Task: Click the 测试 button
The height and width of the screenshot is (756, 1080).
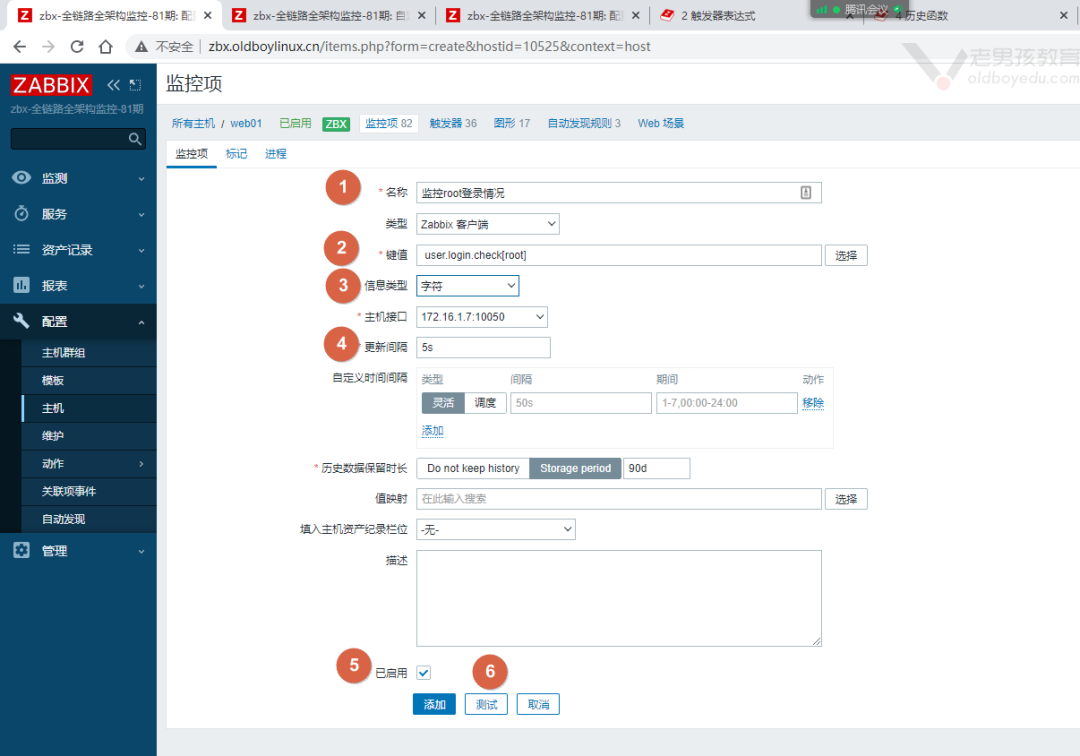Action: tap(486, 704)
